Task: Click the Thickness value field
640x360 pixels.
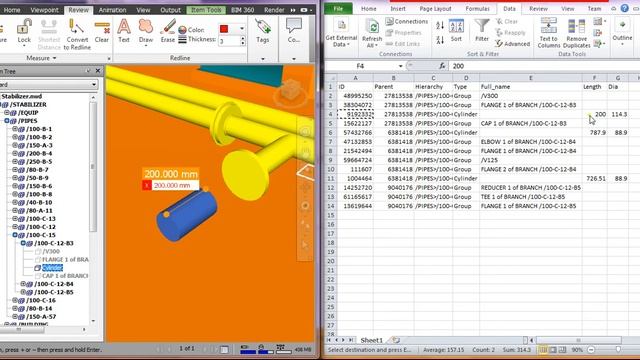Action: tap(229, 41)
